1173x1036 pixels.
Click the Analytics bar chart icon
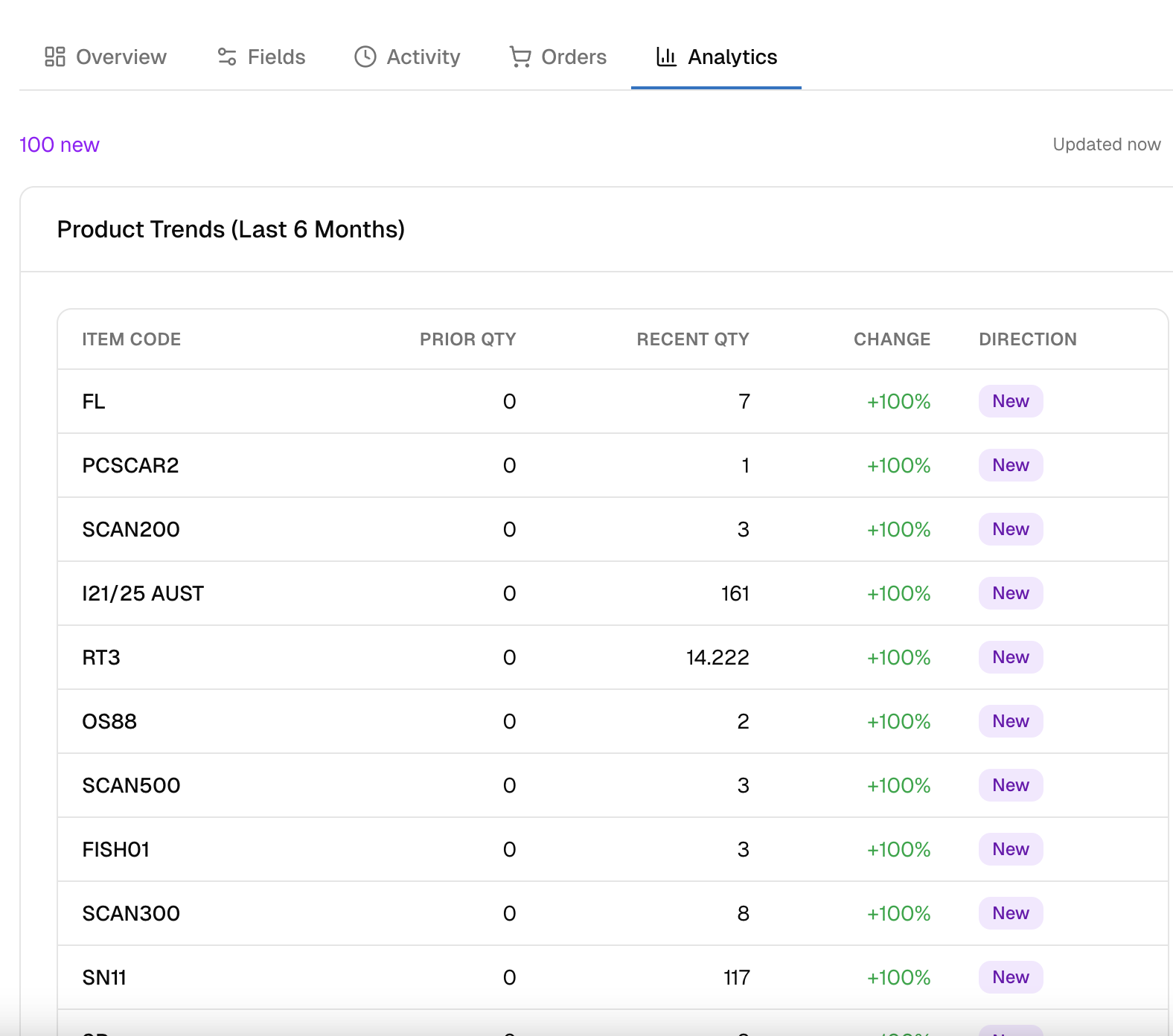click(x=666, y=57)
